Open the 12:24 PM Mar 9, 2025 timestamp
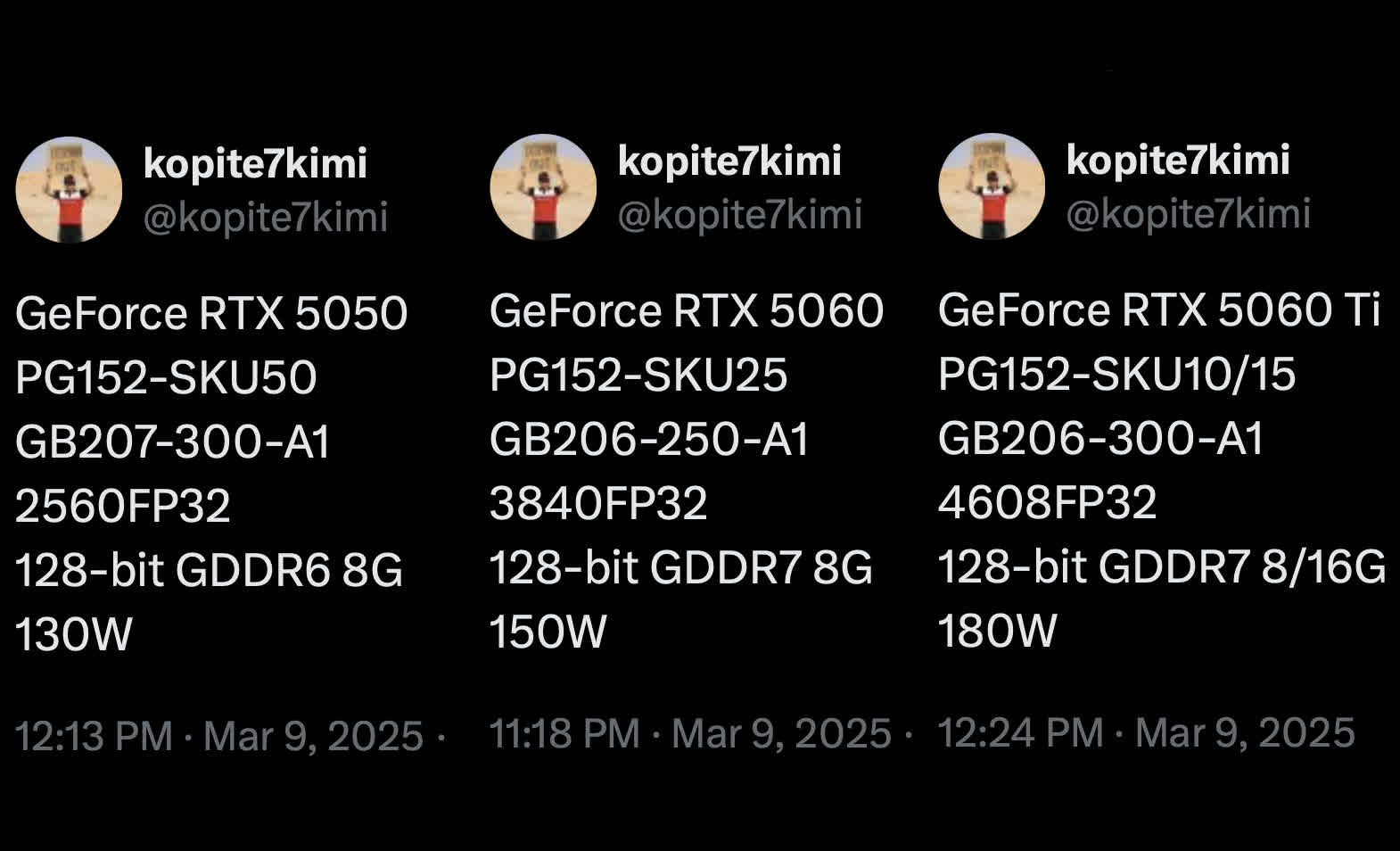 click(1146, 732)
